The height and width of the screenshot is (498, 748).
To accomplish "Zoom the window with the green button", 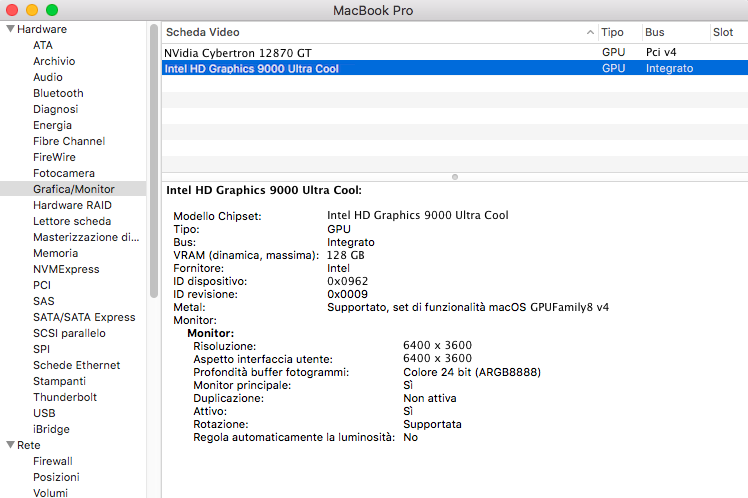I will click(x=52, y=10).
